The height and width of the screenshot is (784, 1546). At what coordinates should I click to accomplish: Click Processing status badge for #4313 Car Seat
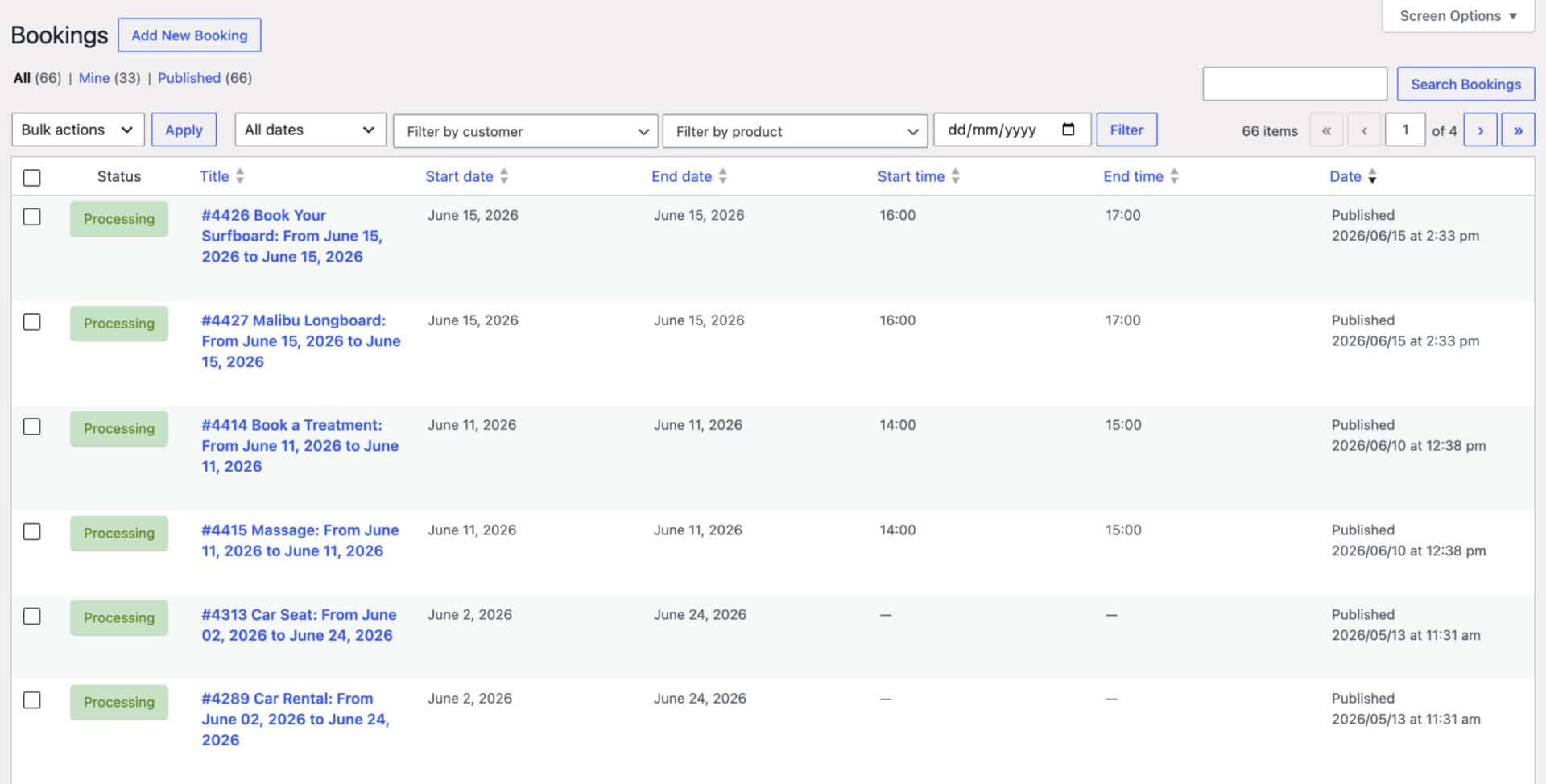point(119,618)
